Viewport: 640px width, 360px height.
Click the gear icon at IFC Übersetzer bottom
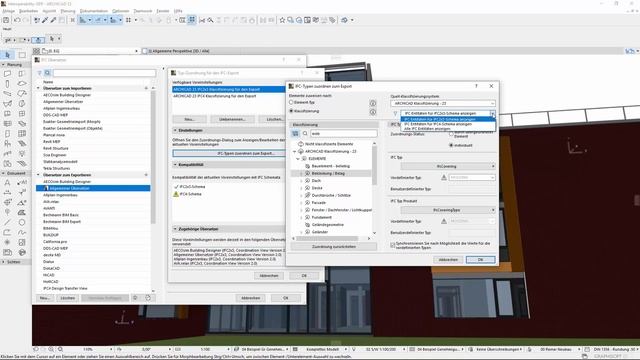(135, 298)
